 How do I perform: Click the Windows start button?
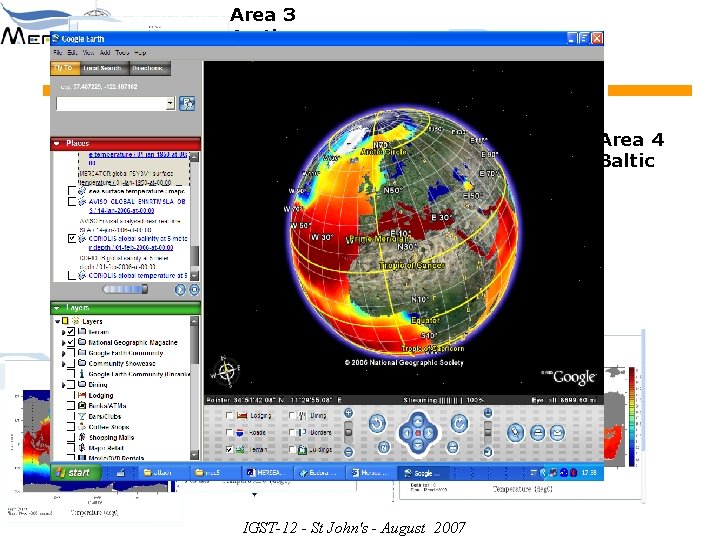click(x=75, y=472)
